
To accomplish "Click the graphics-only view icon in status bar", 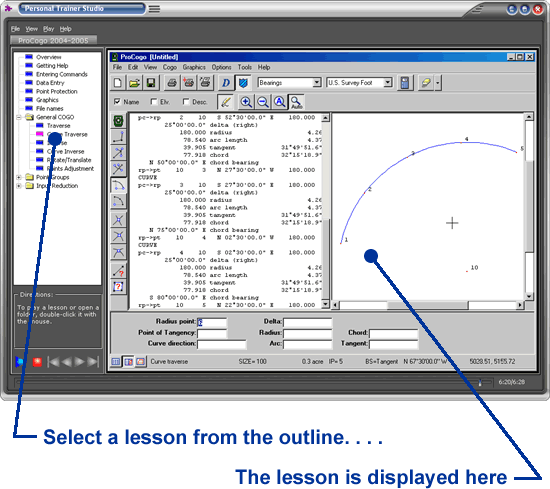I will tap(141, 361).
